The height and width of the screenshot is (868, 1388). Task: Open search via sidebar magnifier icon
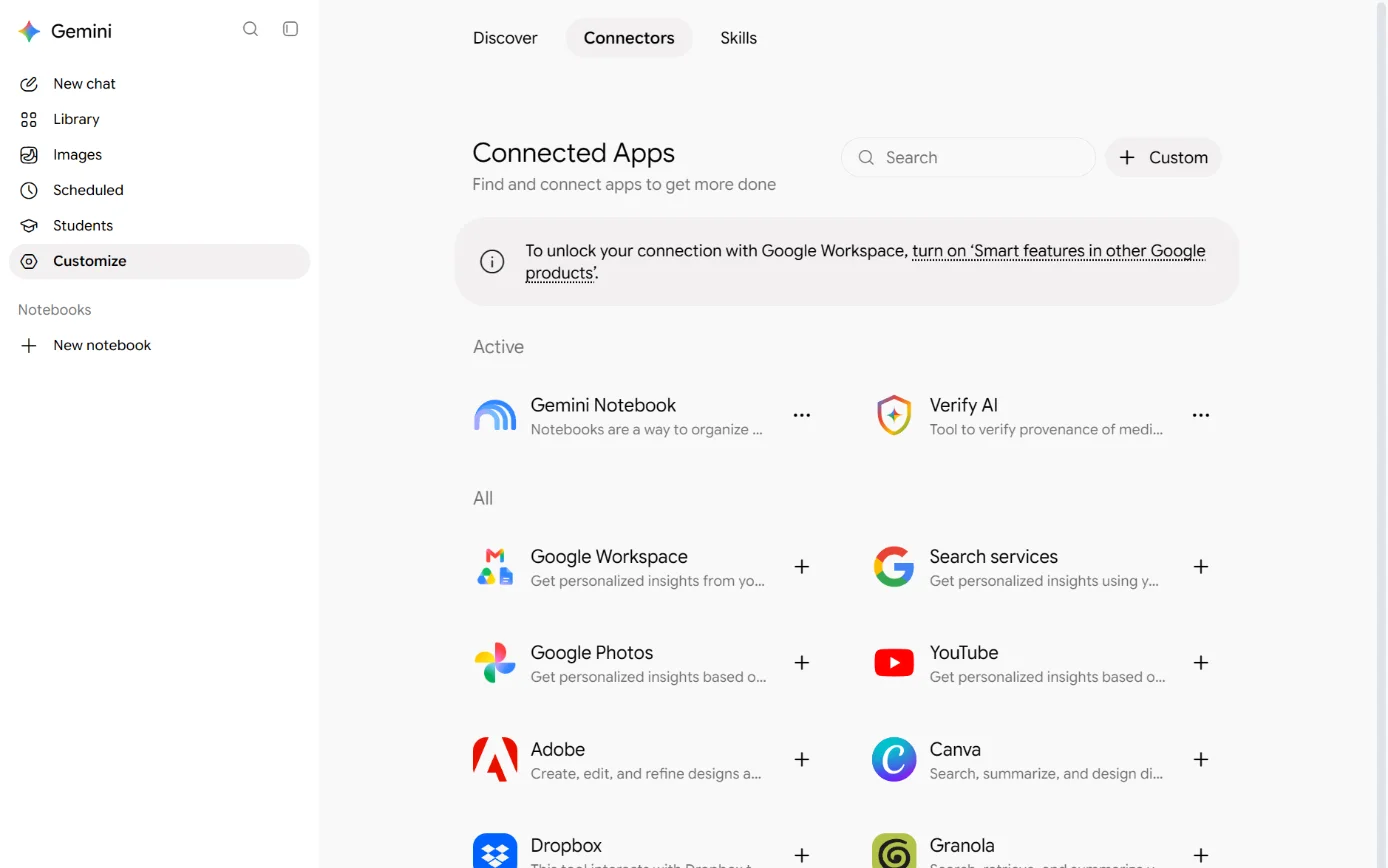[251, 29]
